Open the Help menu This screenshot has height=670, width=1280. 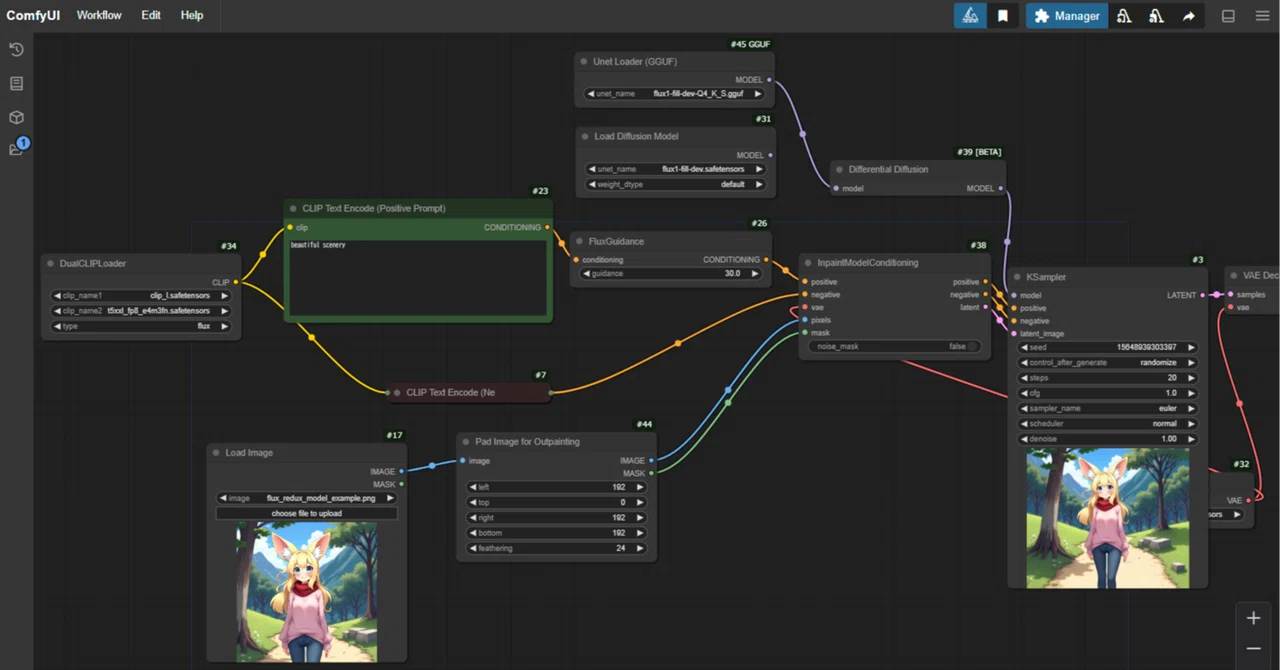192,15
